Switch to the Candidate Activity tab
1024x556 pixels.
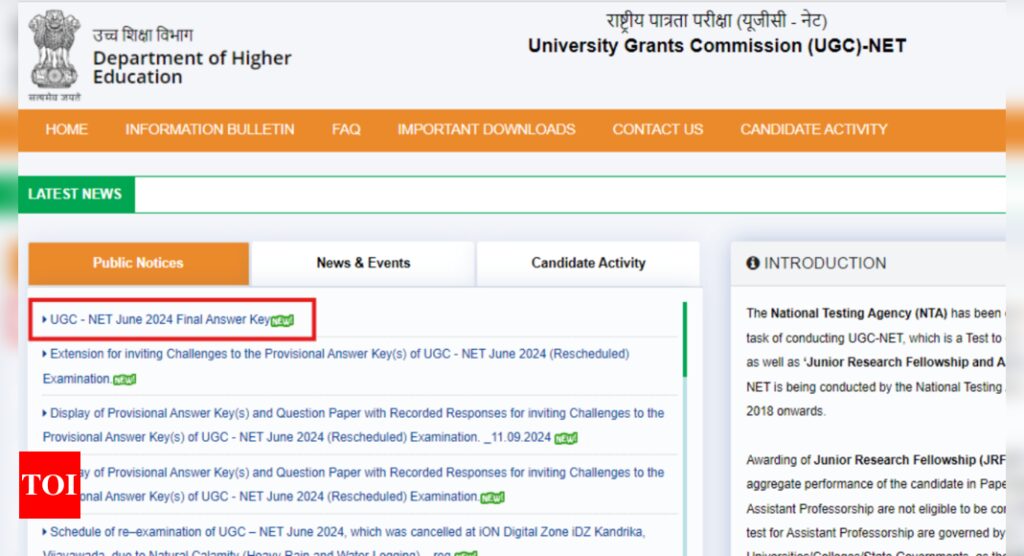pyautogui.click(x=588, y=263)
